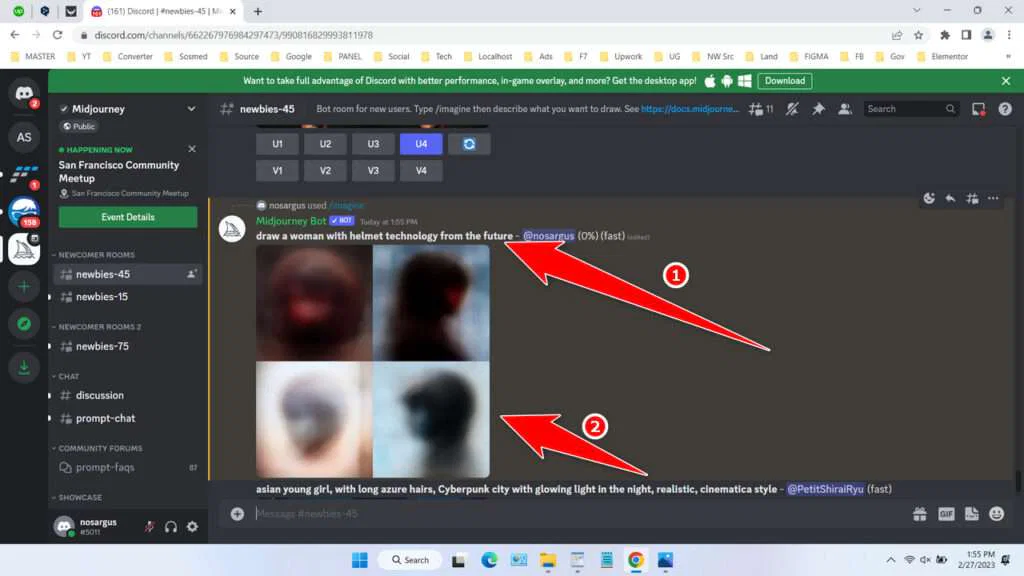1024x576 pixels.
Task: Deafen audio with the headphone icon
Action: click(x=170, y=526)
